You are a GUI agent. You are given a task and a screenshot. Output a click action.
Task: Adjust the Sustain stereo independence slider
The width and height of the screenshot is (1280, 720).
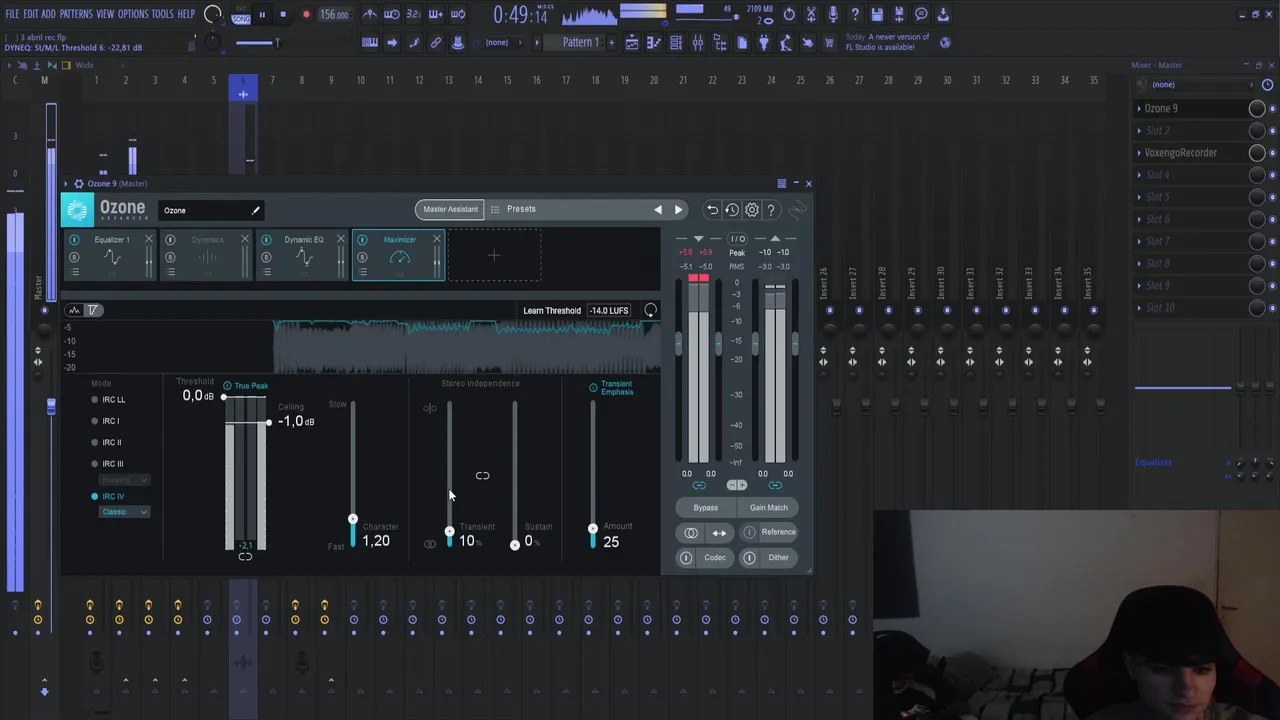tap(515, 545)
